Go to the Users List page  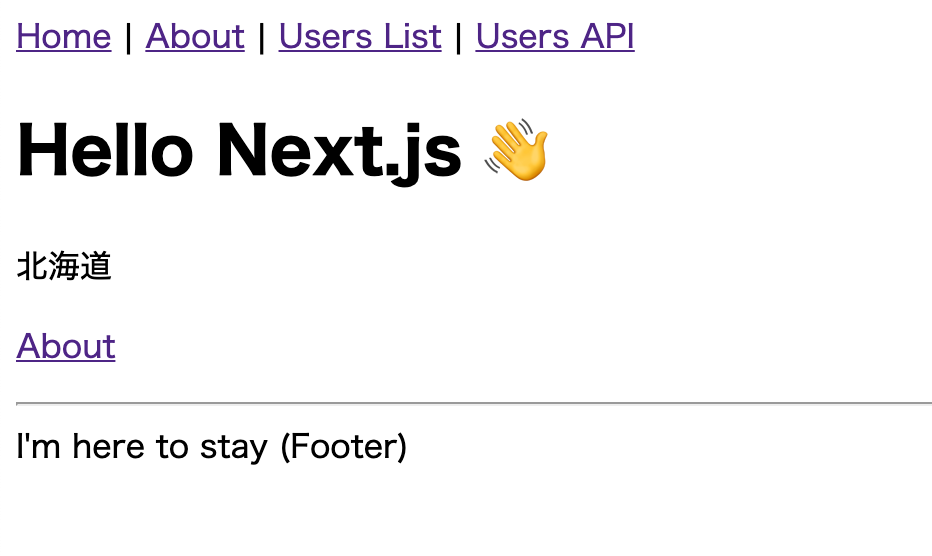pos(360,37)
